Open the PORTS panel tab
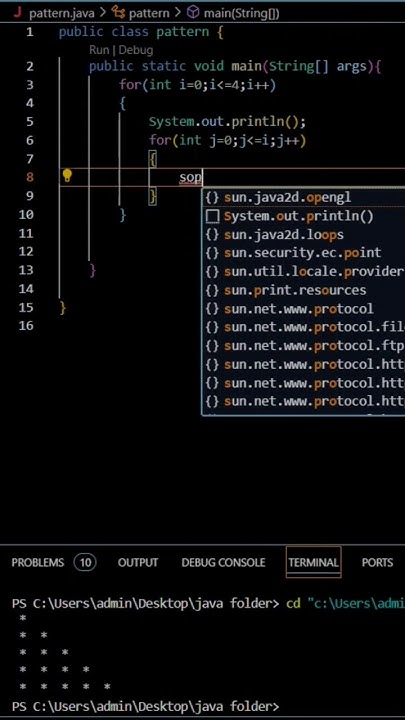The height and width of the screenshot is (720, 405). coord(377,562)
